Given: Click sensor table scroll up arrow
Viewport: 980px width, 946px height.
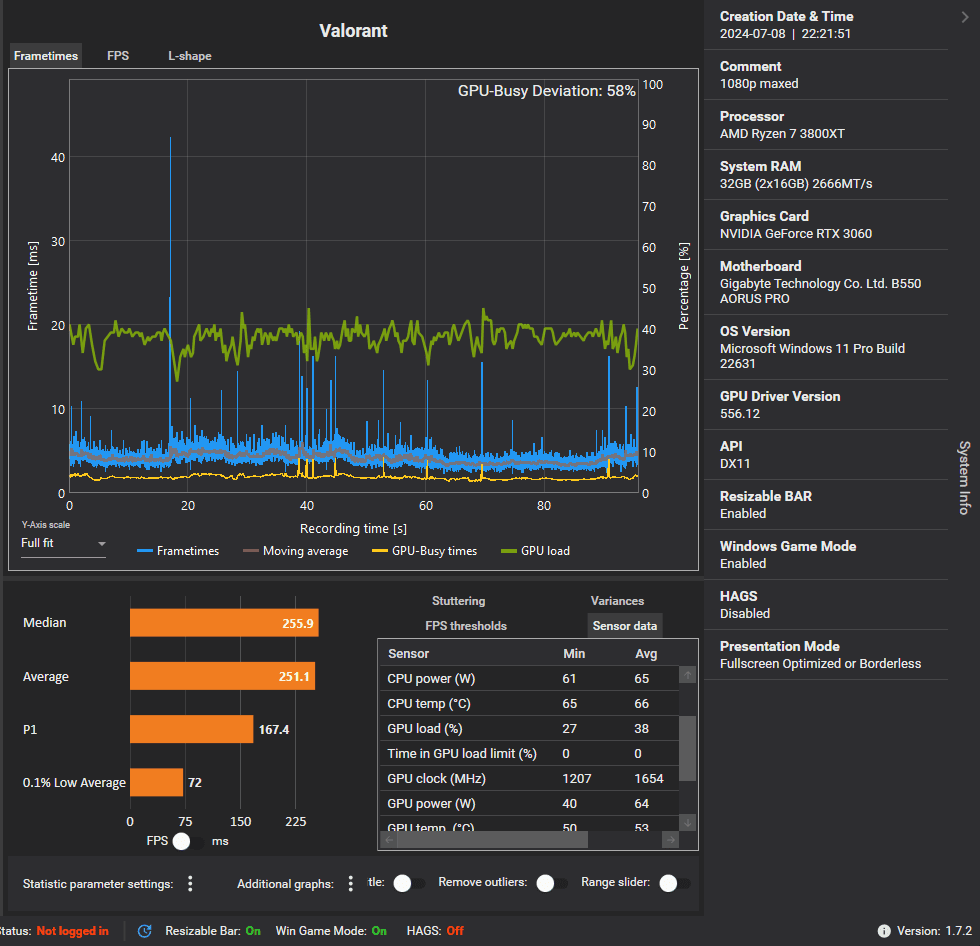Looking at the screenshot, I should coord(688,675).
